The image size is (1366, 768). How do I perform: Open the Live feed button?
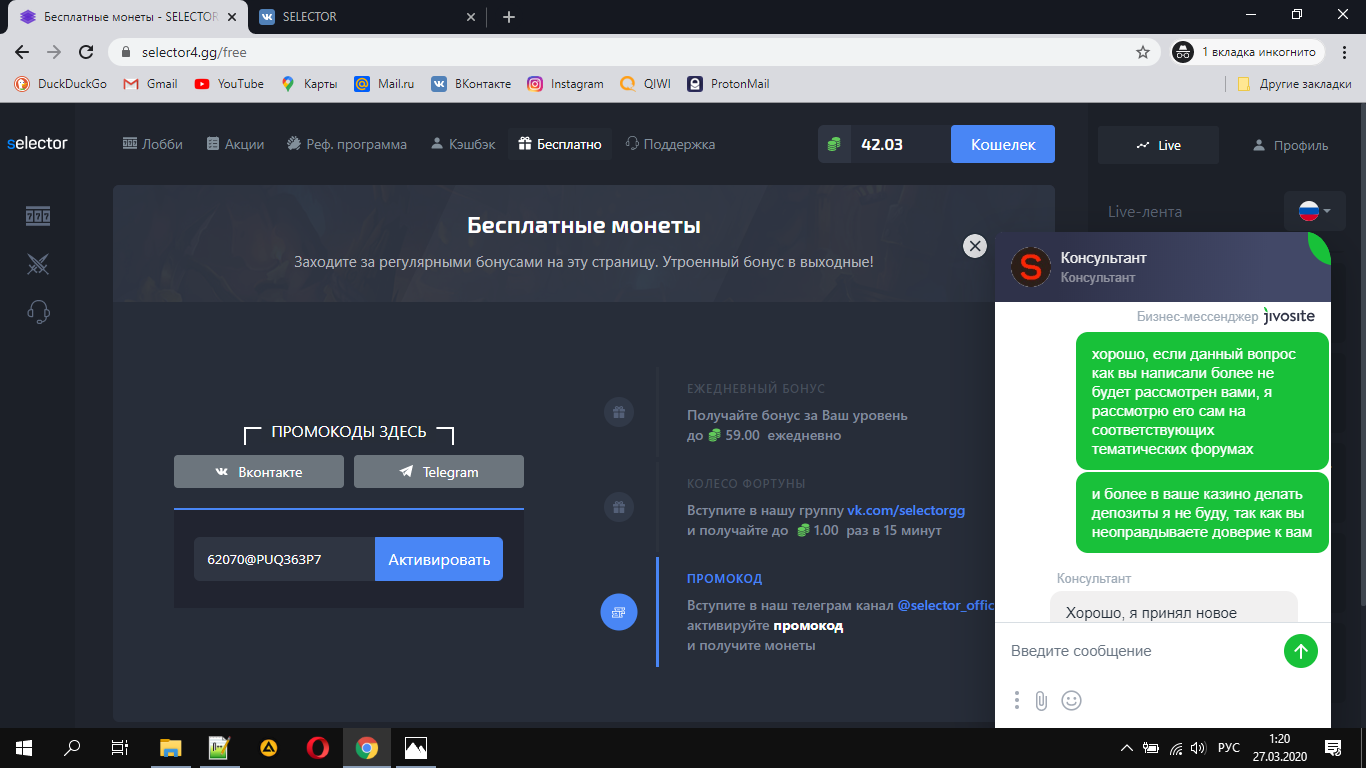click(1158, 145)
